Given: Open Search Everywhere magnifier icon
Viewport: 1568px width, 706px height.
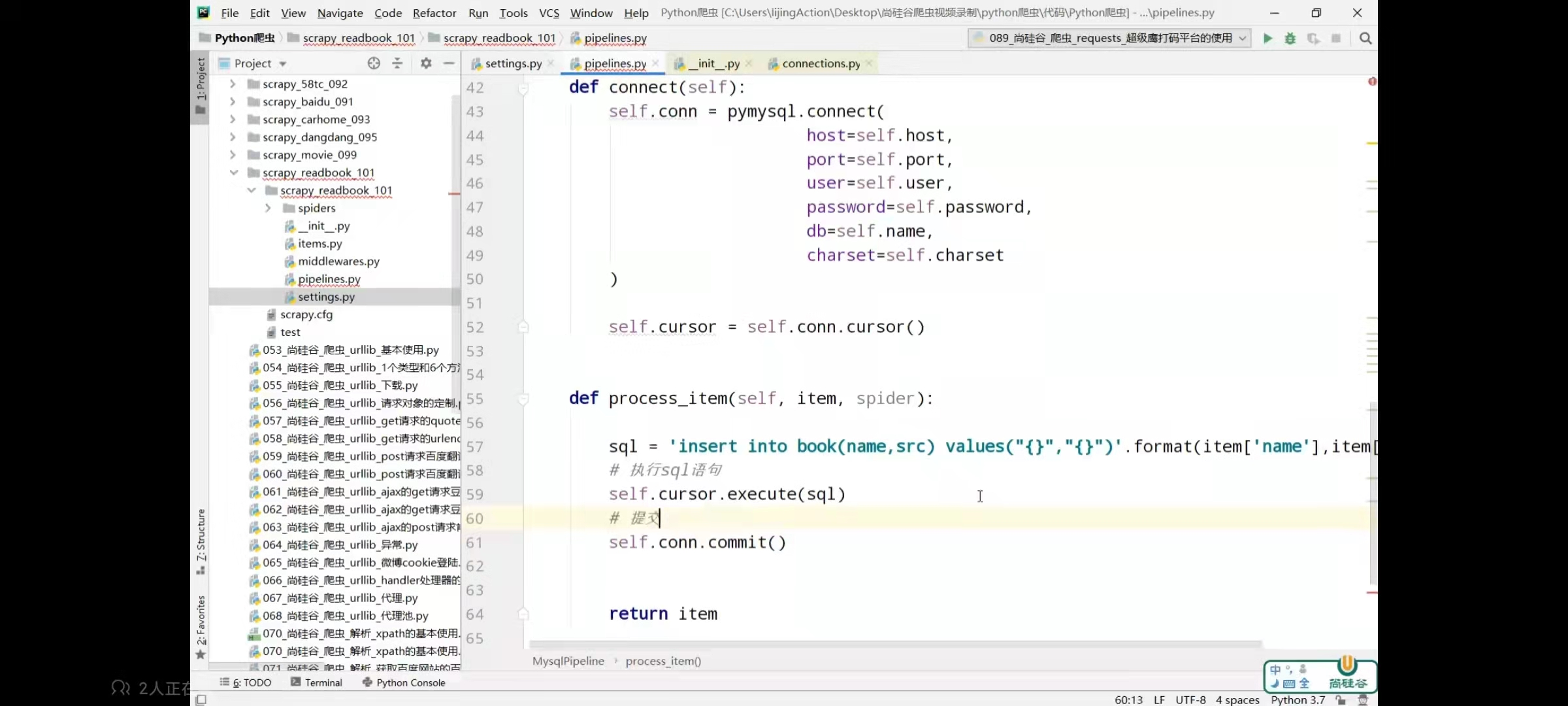Looking at the screenshot, I should 1365,39.
